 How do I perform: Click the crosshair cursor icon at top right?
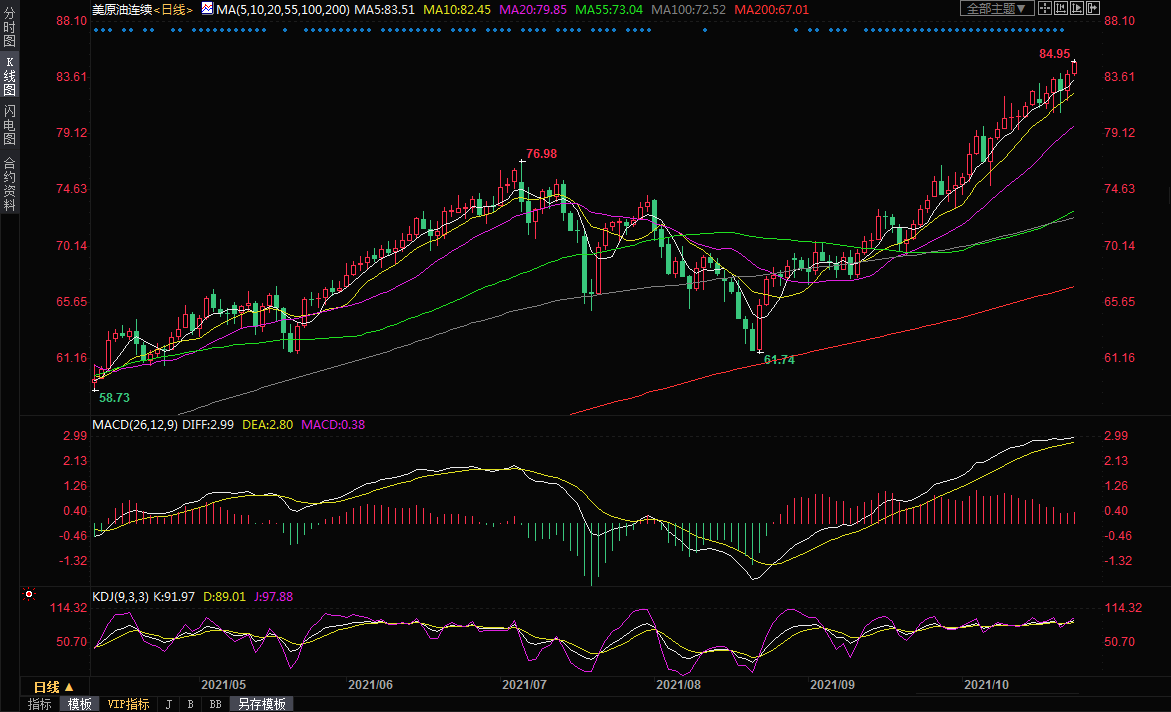coord(1045,8)
